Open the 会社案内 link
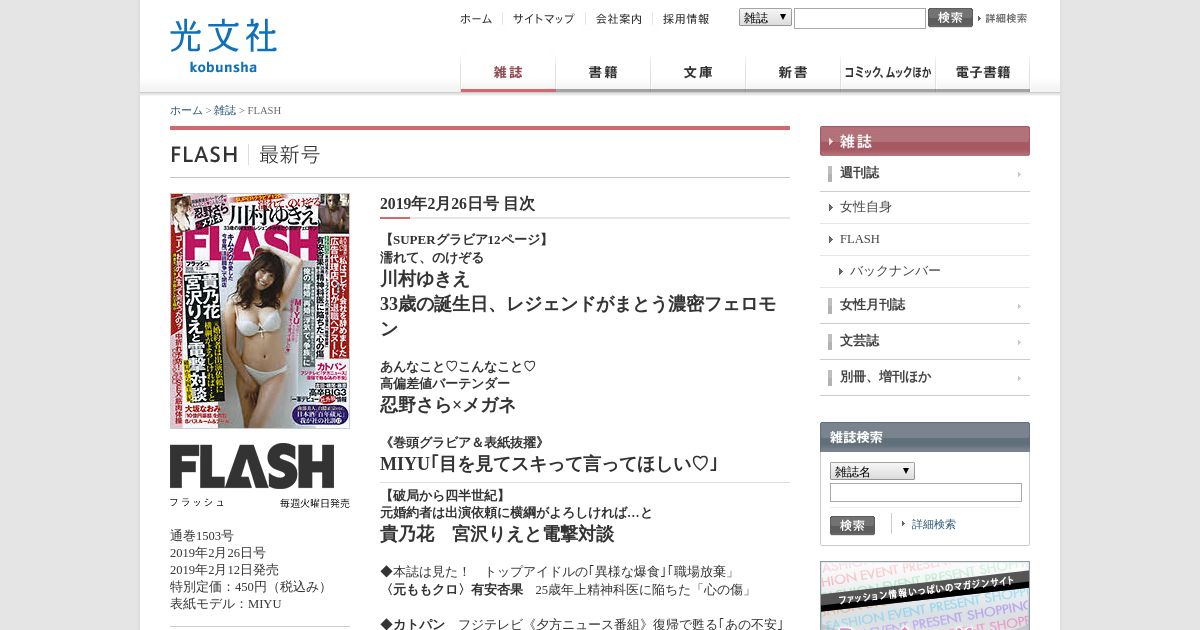Screen dimensions: 1200x630 [x=619, y=18]
